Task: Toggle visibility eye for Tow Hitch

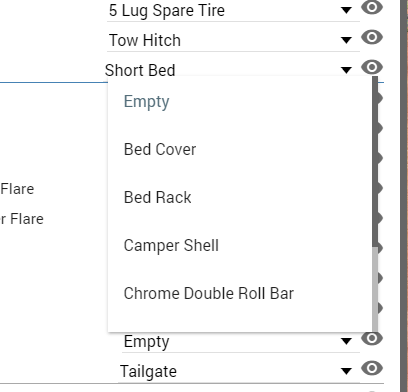Action: (x=372, y=37)
